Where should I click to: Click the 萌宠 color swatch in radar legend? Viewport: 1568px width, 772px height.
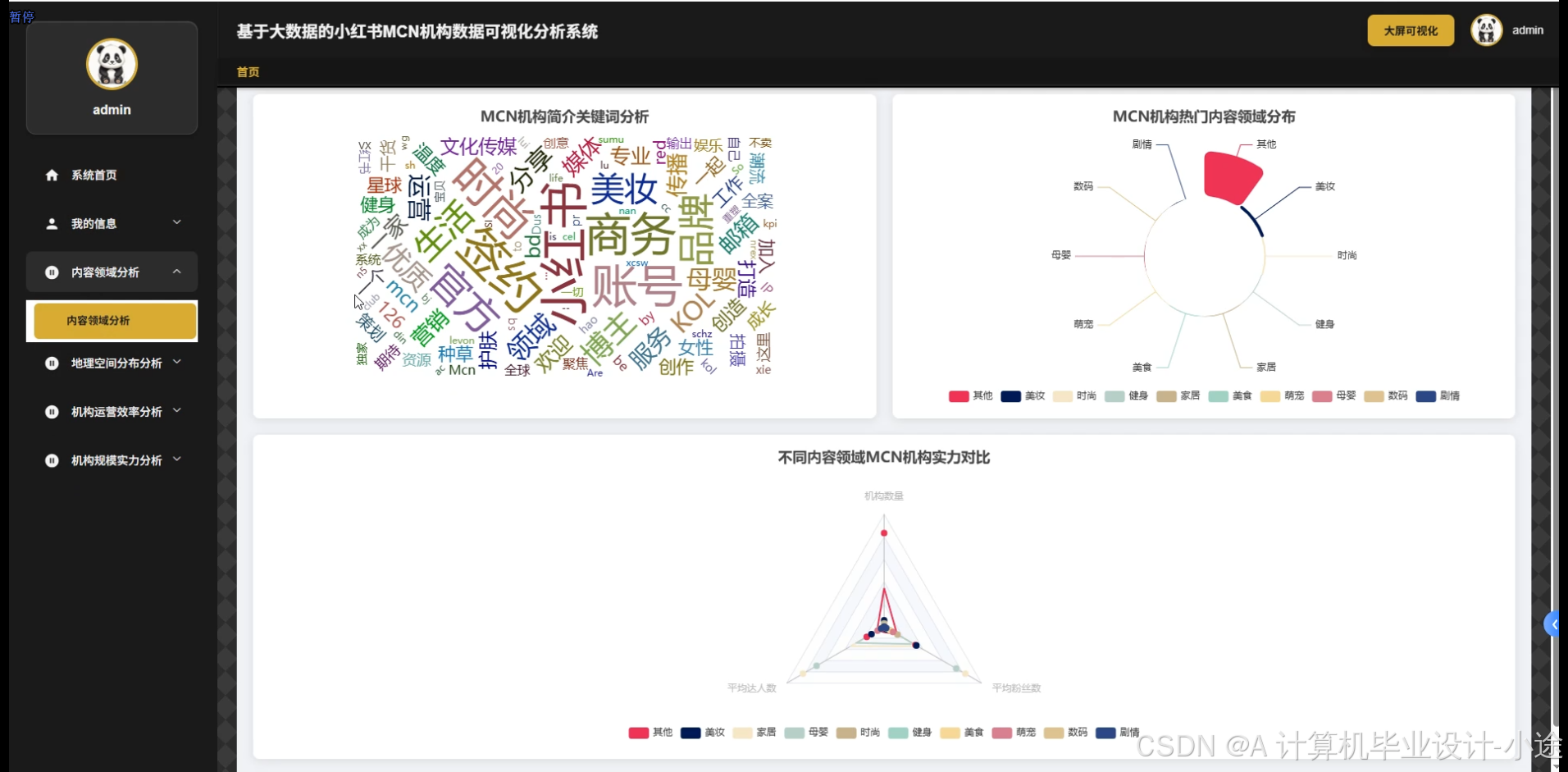pos(1001,733)
